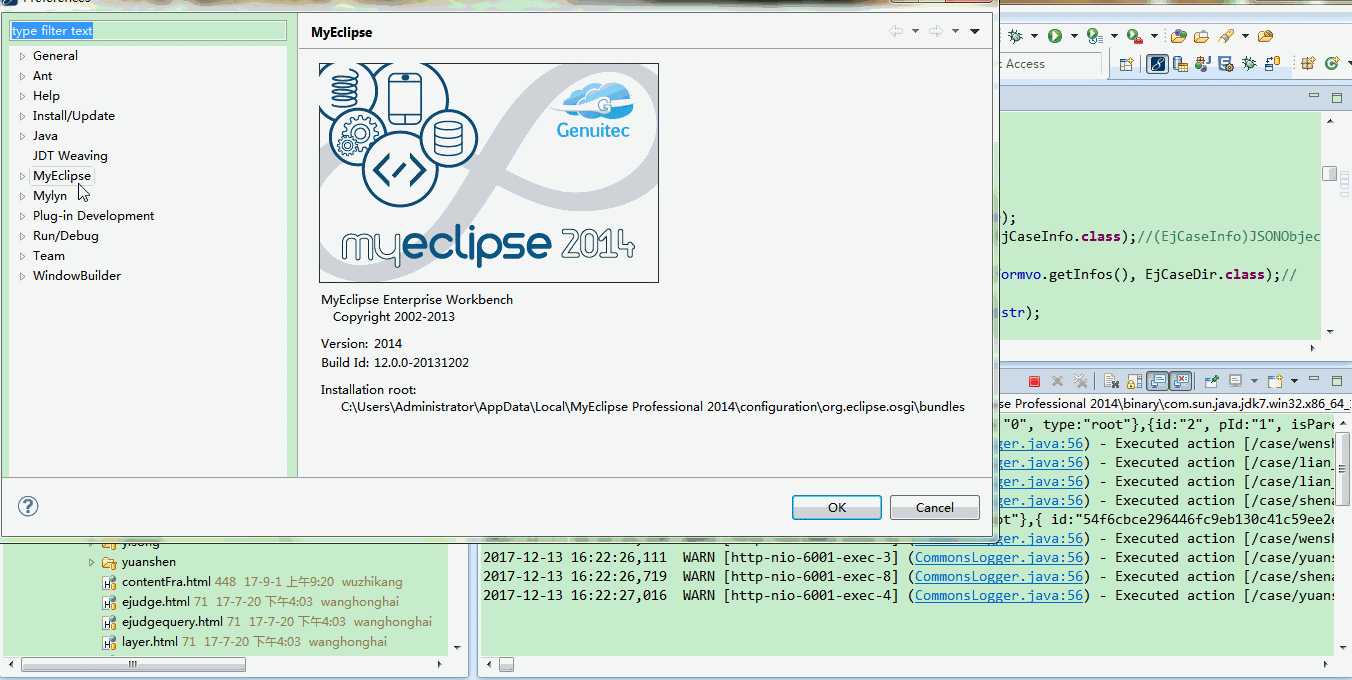Click Remove Launch gray X in Console
Viewport: 1352px width, 680px height.
[1057, 381]
